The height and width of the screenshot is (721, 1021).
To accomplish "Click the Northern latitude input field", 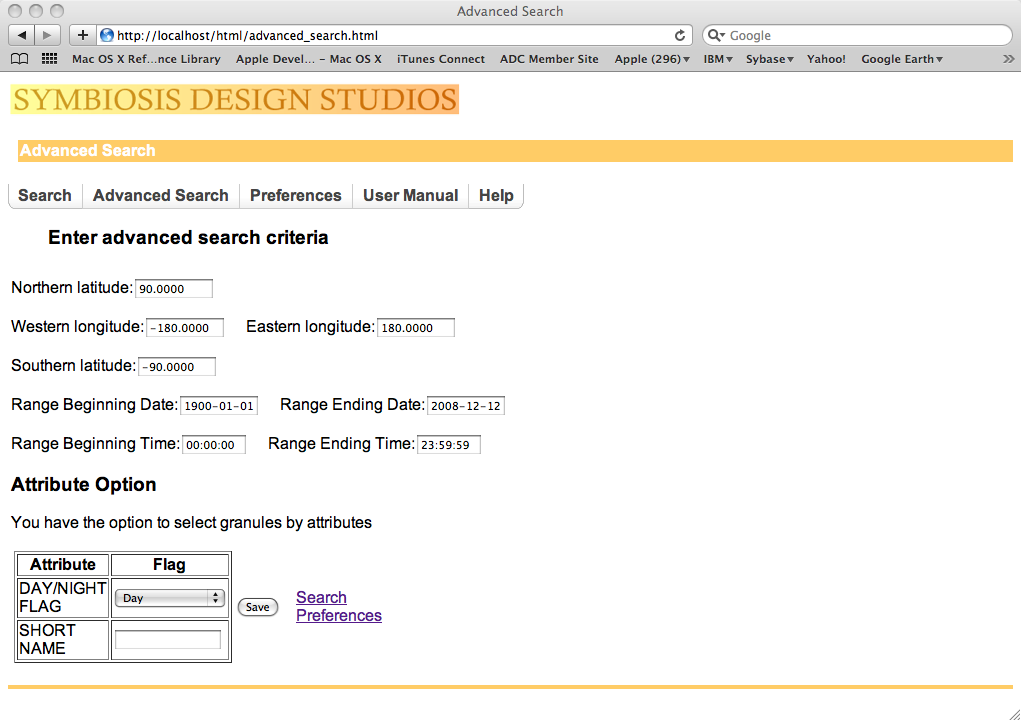I will pos(174,289).
